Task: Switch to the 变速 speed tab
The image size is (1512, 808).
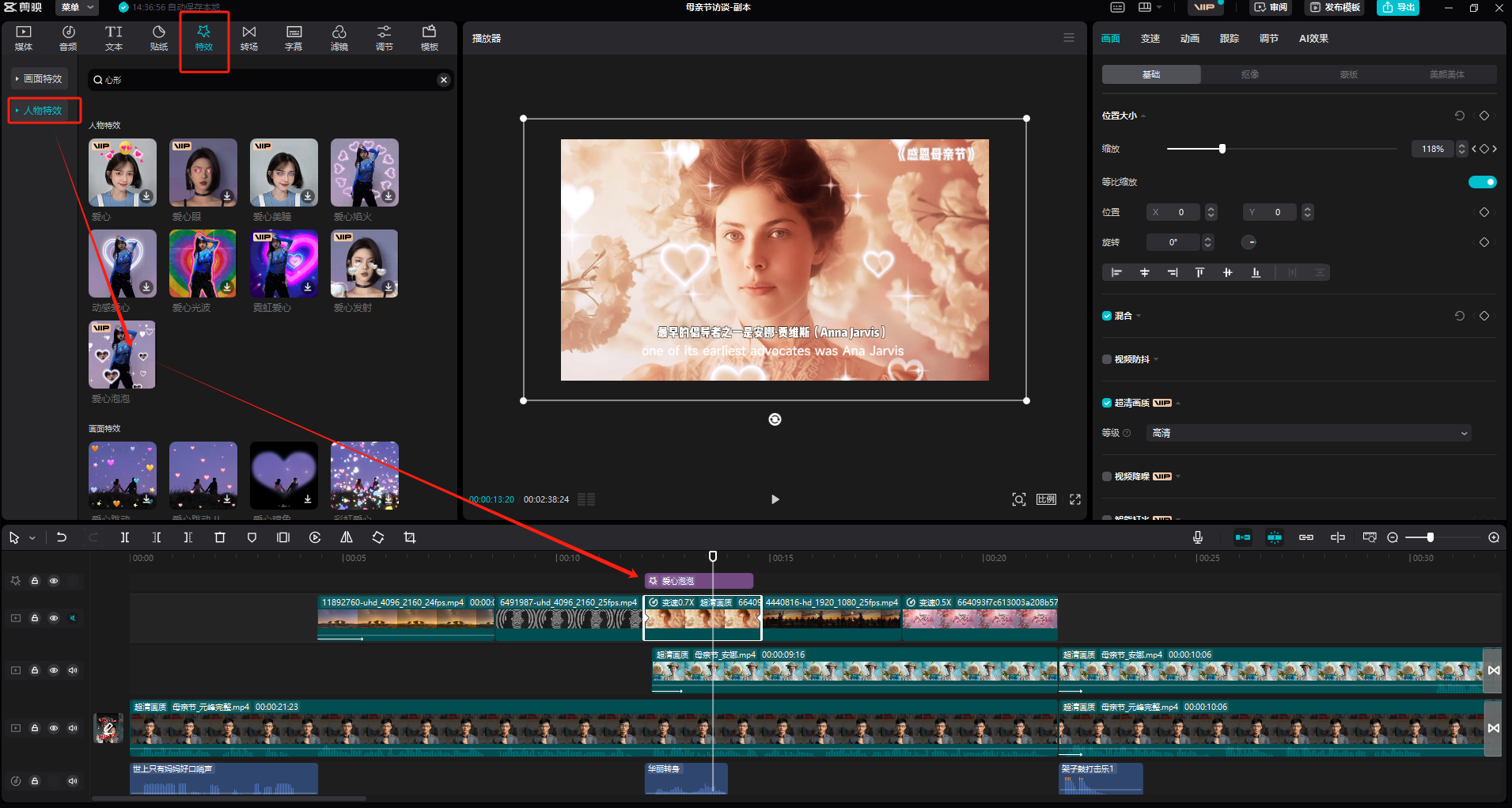Action: point(1150,38)
